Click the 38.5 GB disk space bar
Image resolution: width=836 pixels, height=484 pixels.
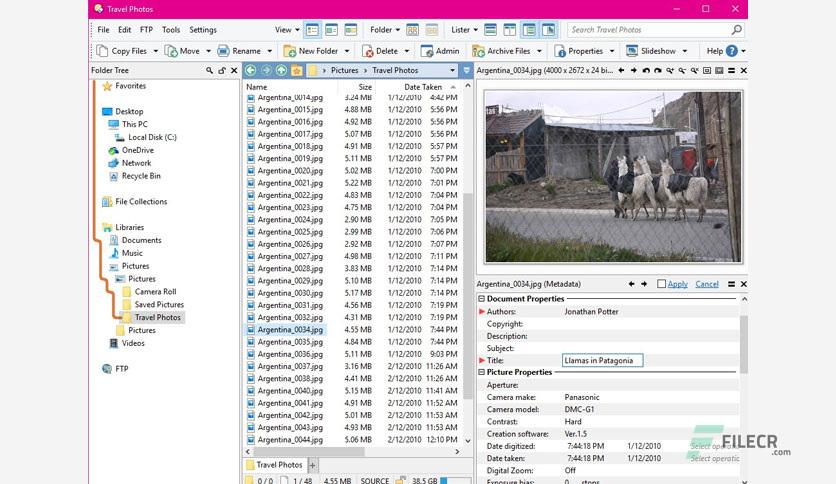click(456, 480)
